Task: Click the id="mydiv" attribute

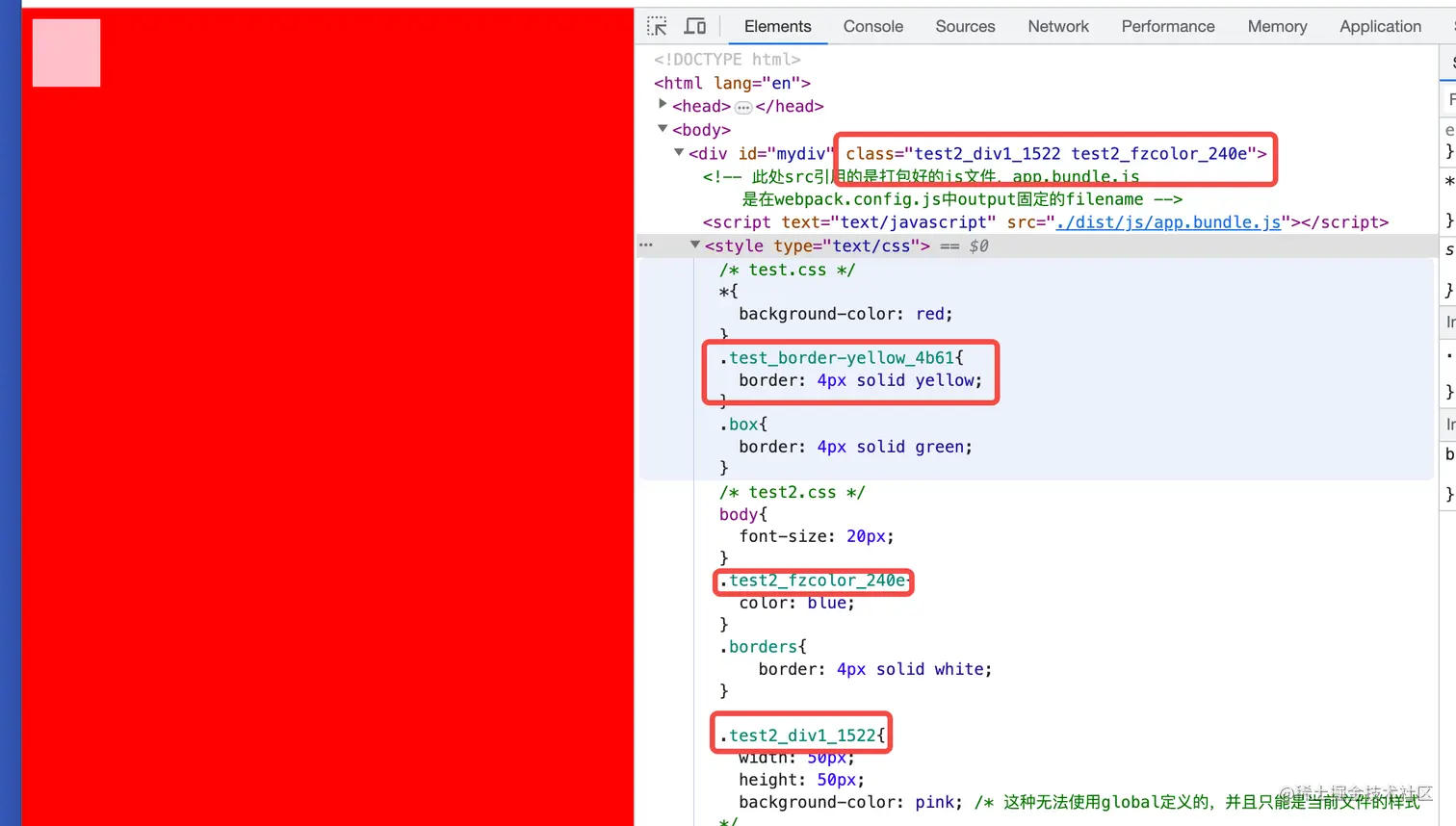Action: click(x=785, y=153)
